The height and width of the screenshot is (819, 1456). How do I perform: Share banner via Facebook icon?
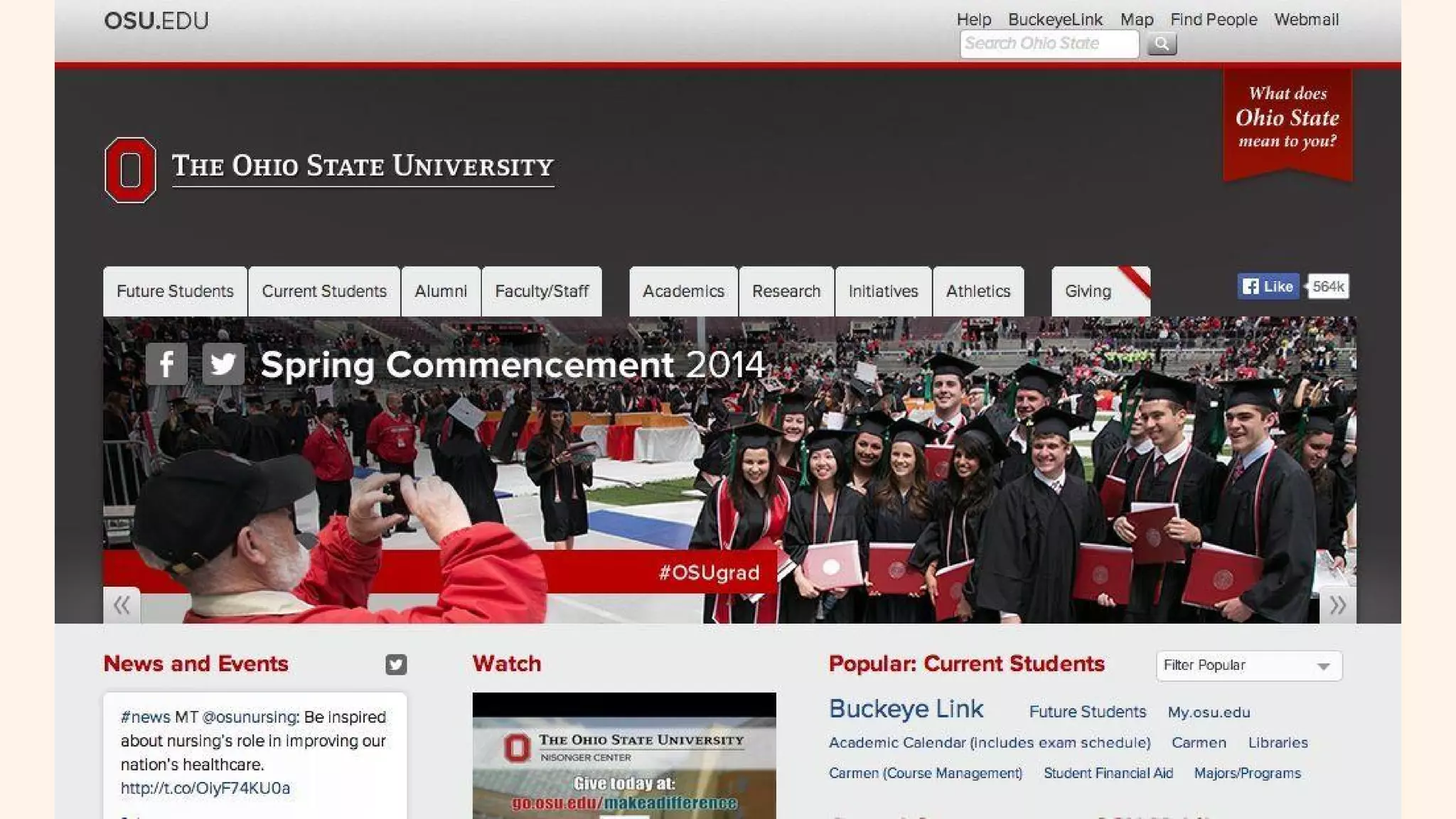click(166, 364)
